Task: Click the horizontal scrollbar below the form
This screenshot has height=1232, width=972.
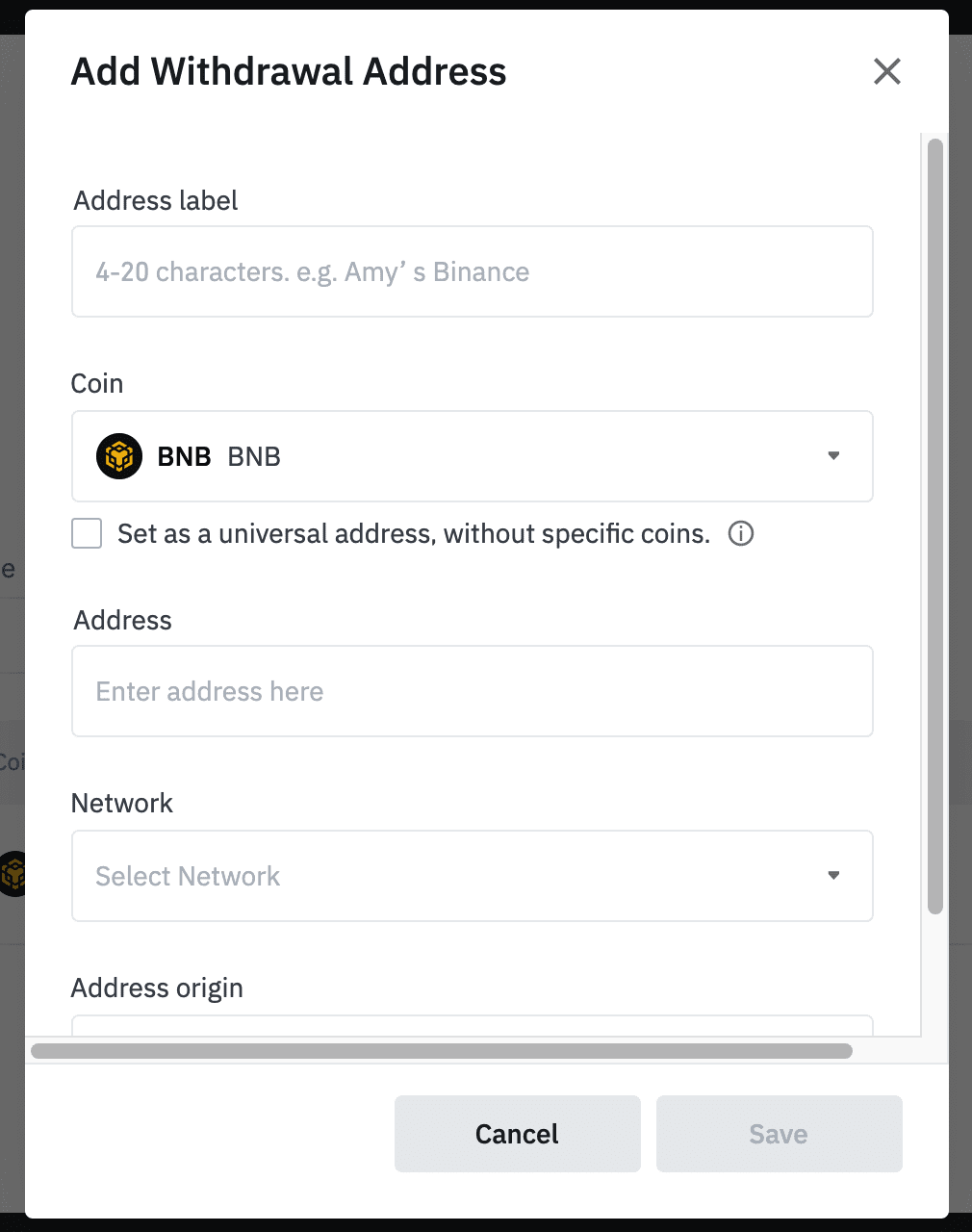Action: coord(441,1050)
